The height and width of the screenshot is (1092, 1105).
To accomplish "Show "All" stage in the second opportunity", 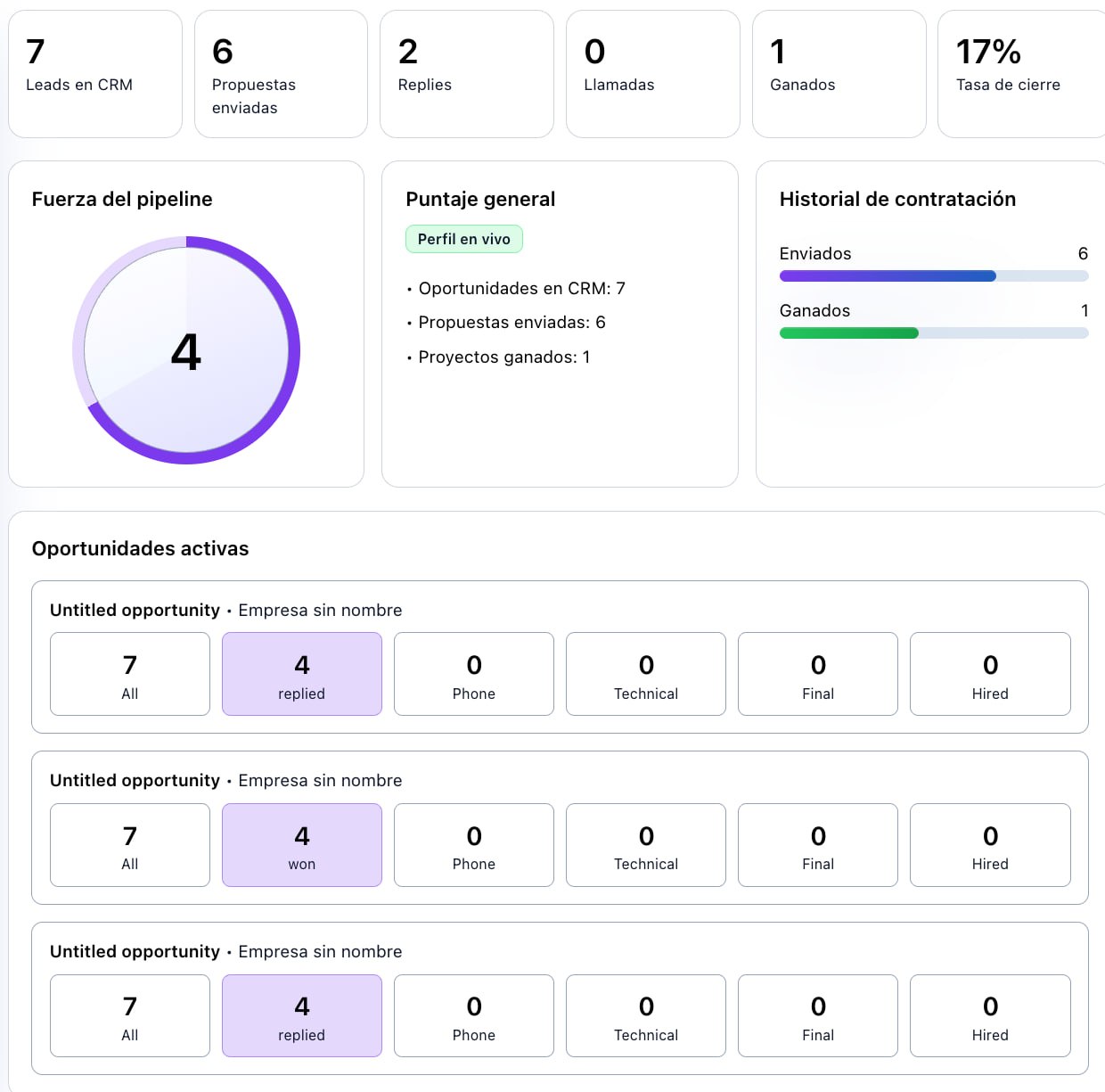I will click(130, 845).
